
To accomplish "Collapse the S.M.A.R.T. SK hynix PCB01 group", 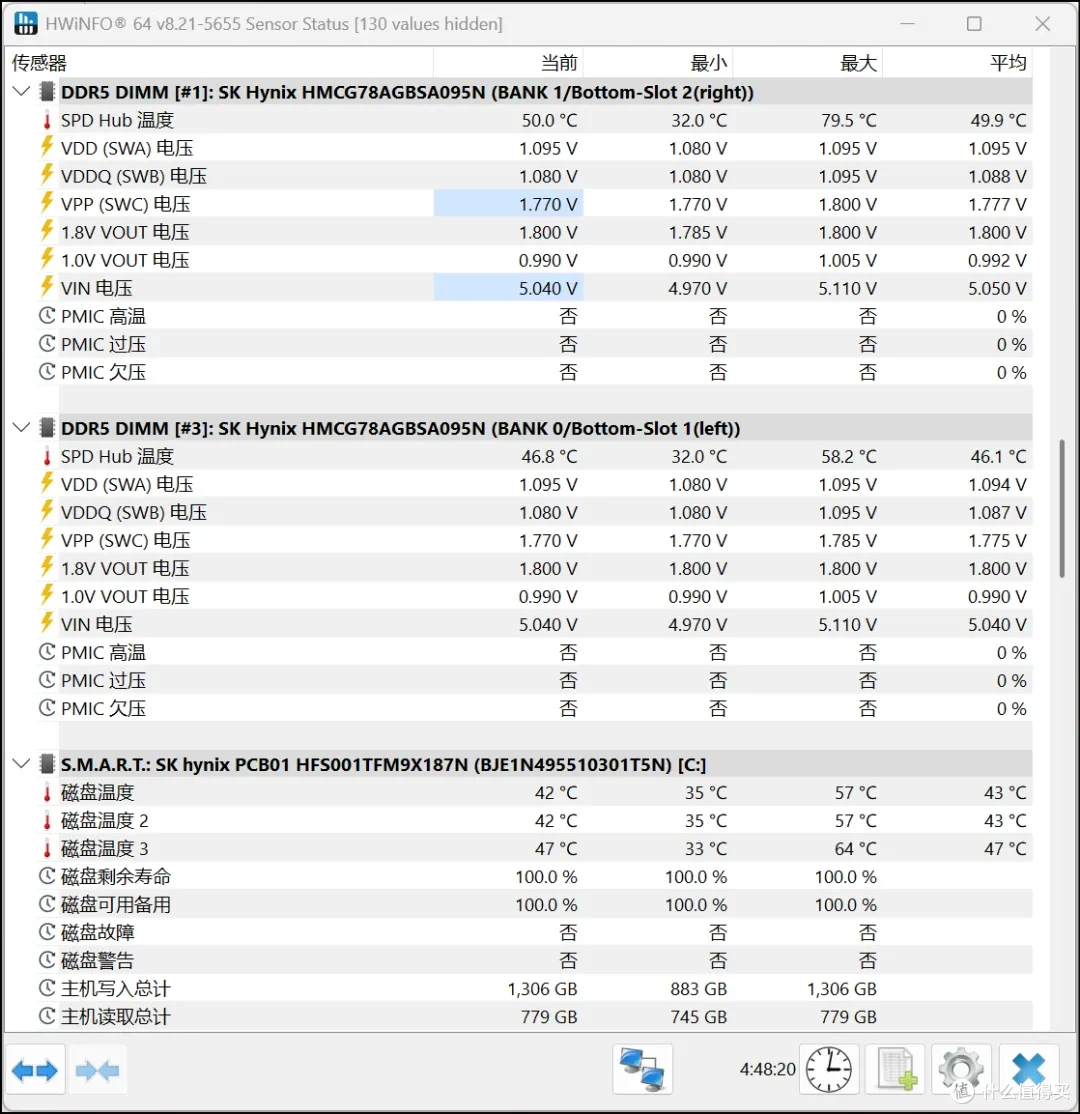I will tap(21, 764).
